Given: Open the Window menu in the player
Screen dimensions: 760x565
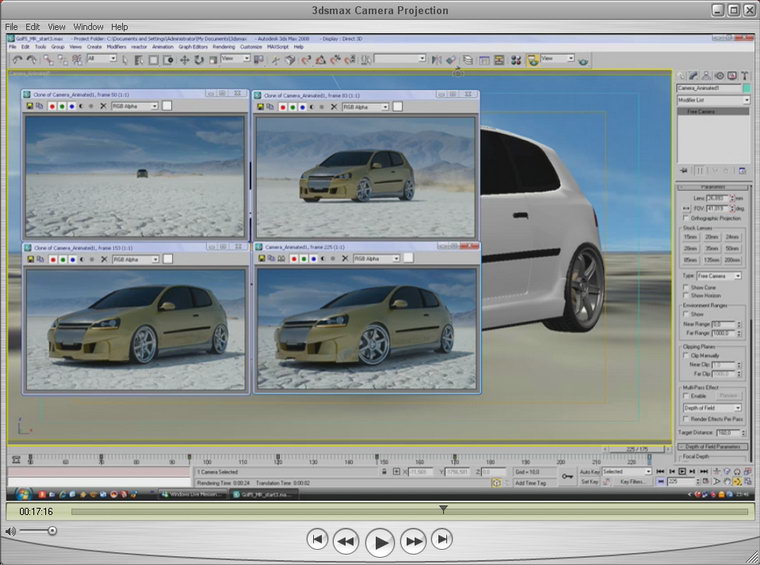Looking at the screenshot, I should tap(88, 26).
